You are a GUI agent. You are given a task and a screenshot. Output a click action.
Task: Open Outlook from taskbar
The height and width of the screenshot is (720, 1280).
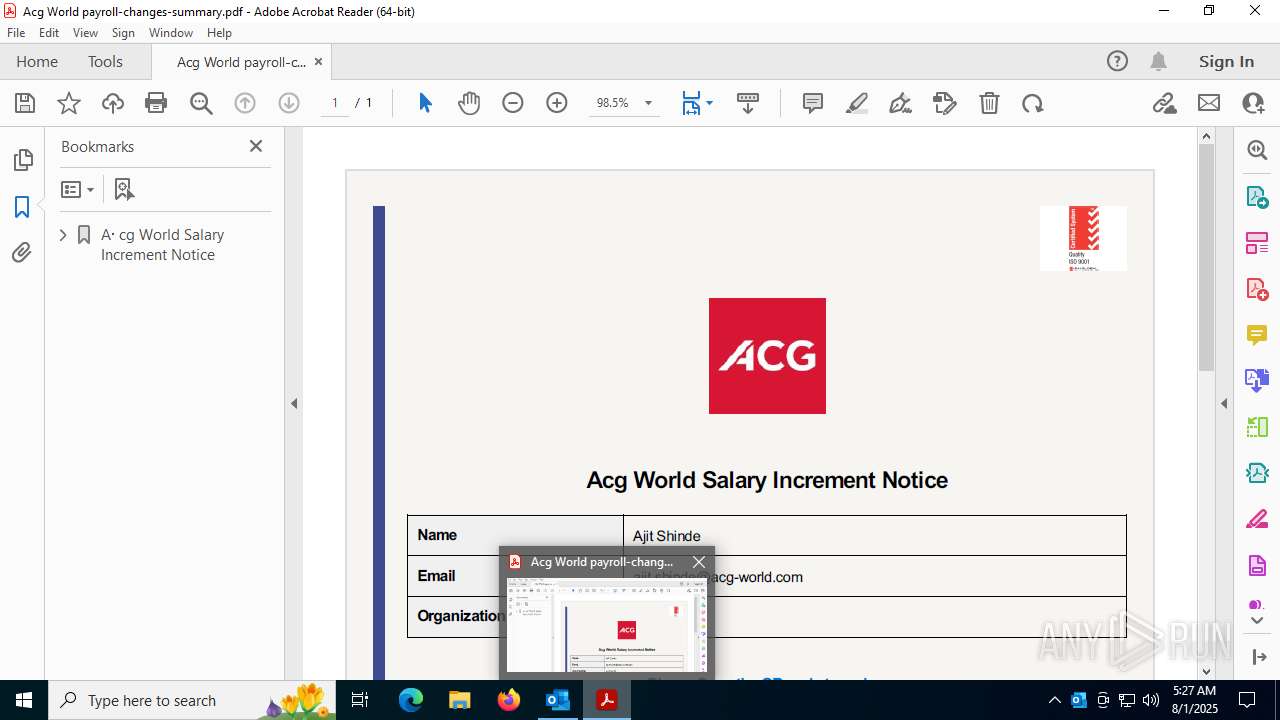[557, 700]
